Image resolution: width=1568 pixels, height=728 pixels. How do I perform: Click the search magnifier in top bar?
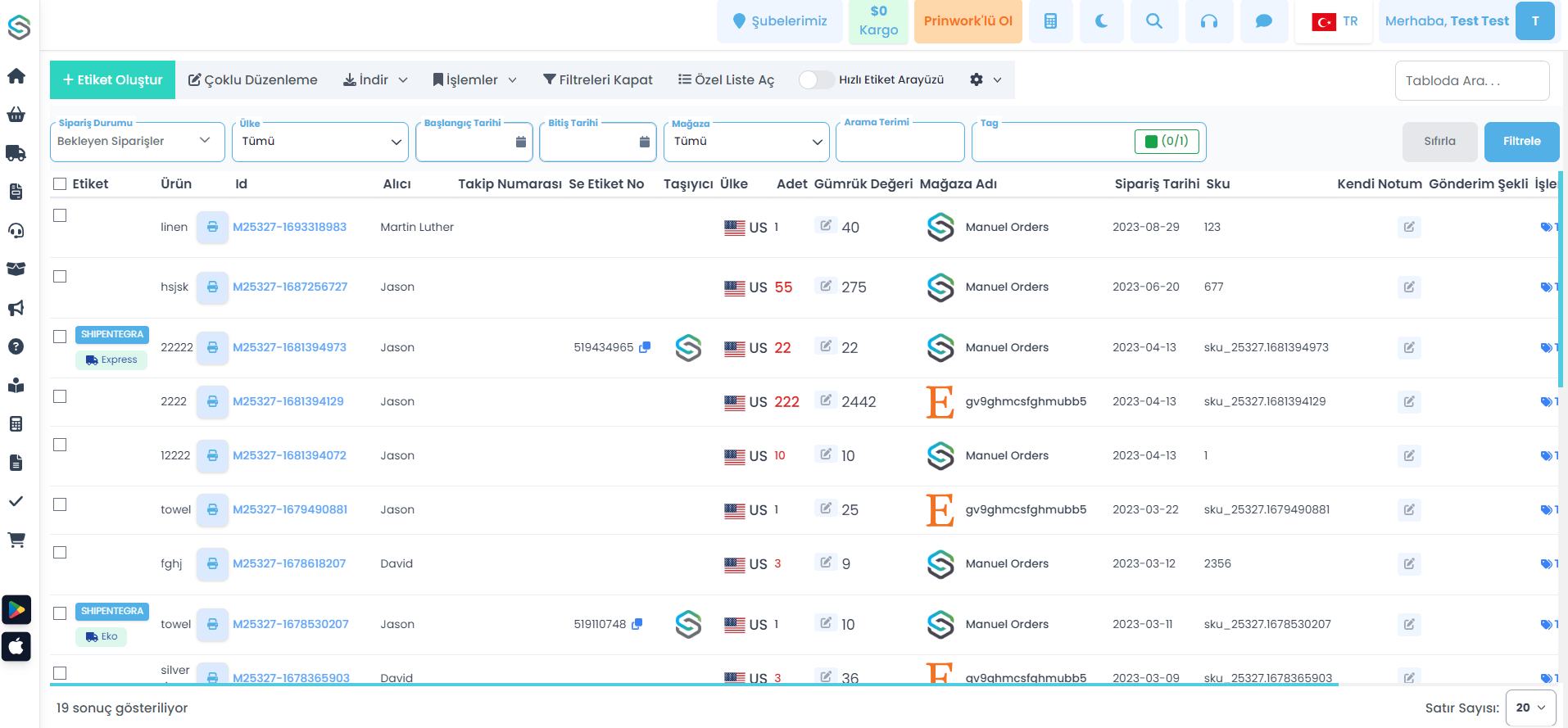1154,21
